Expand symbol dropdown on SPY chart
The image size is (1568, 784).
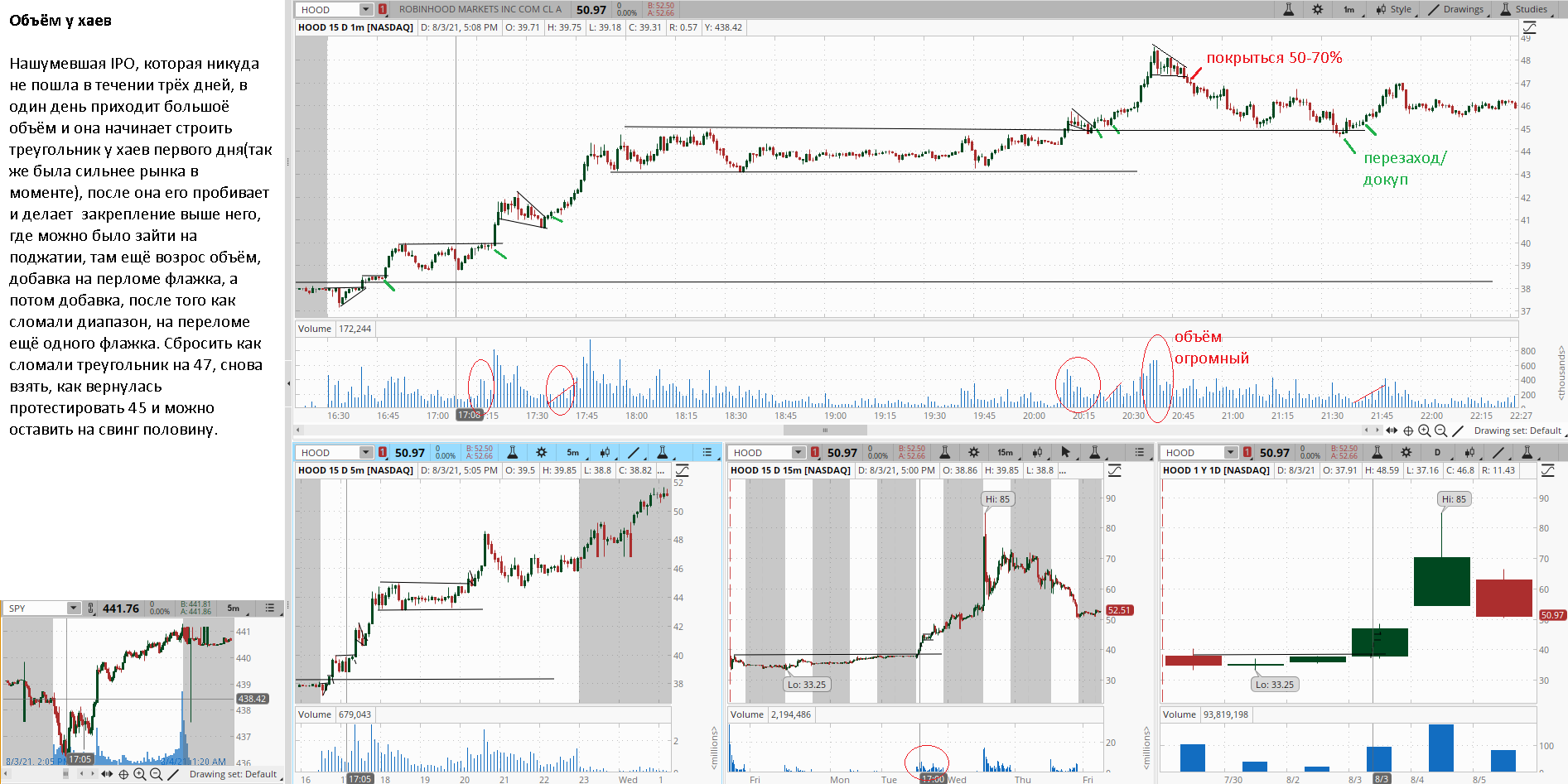coord(73,608)
